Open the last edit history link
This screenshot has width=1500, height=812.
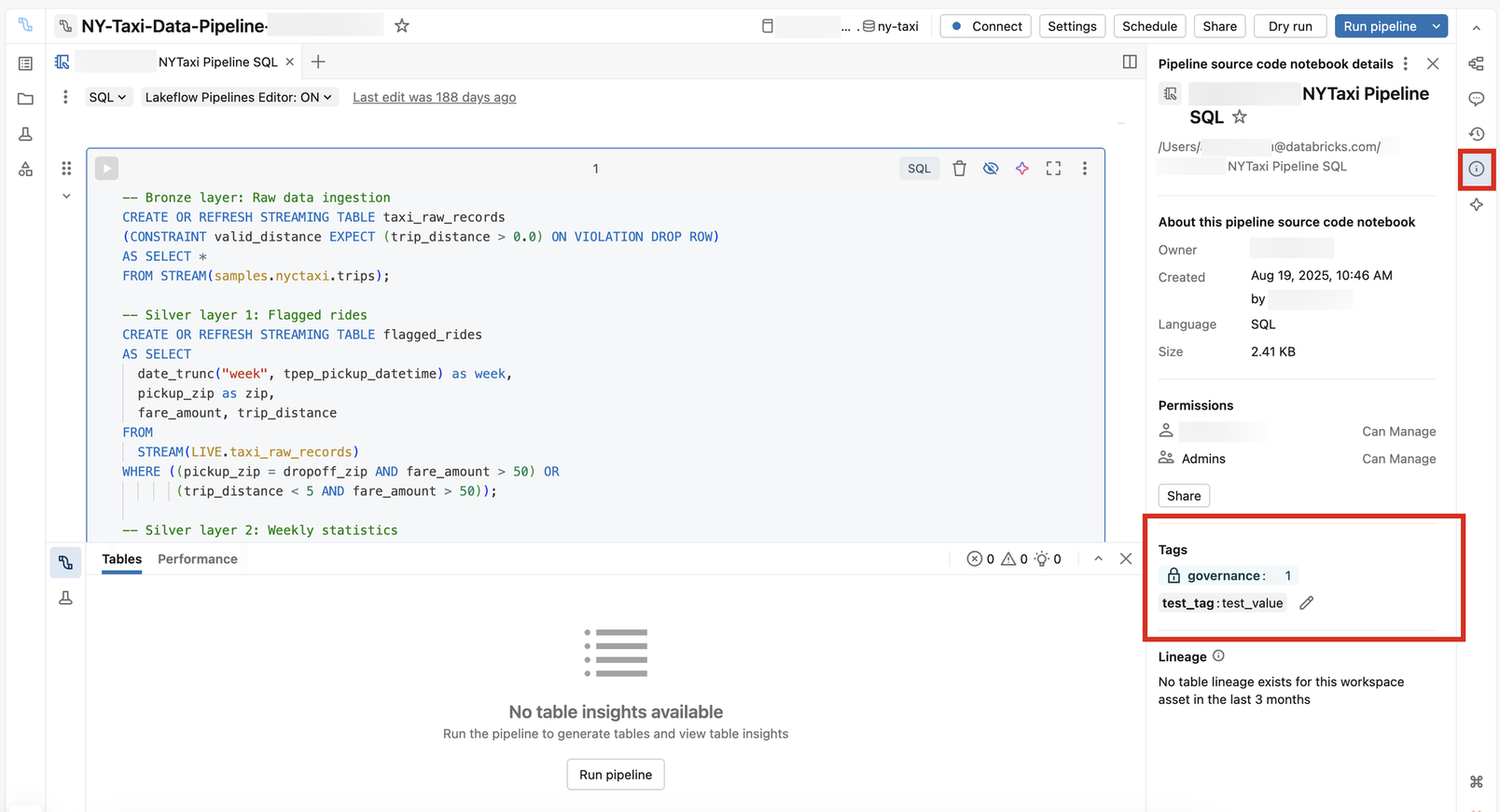434,97
